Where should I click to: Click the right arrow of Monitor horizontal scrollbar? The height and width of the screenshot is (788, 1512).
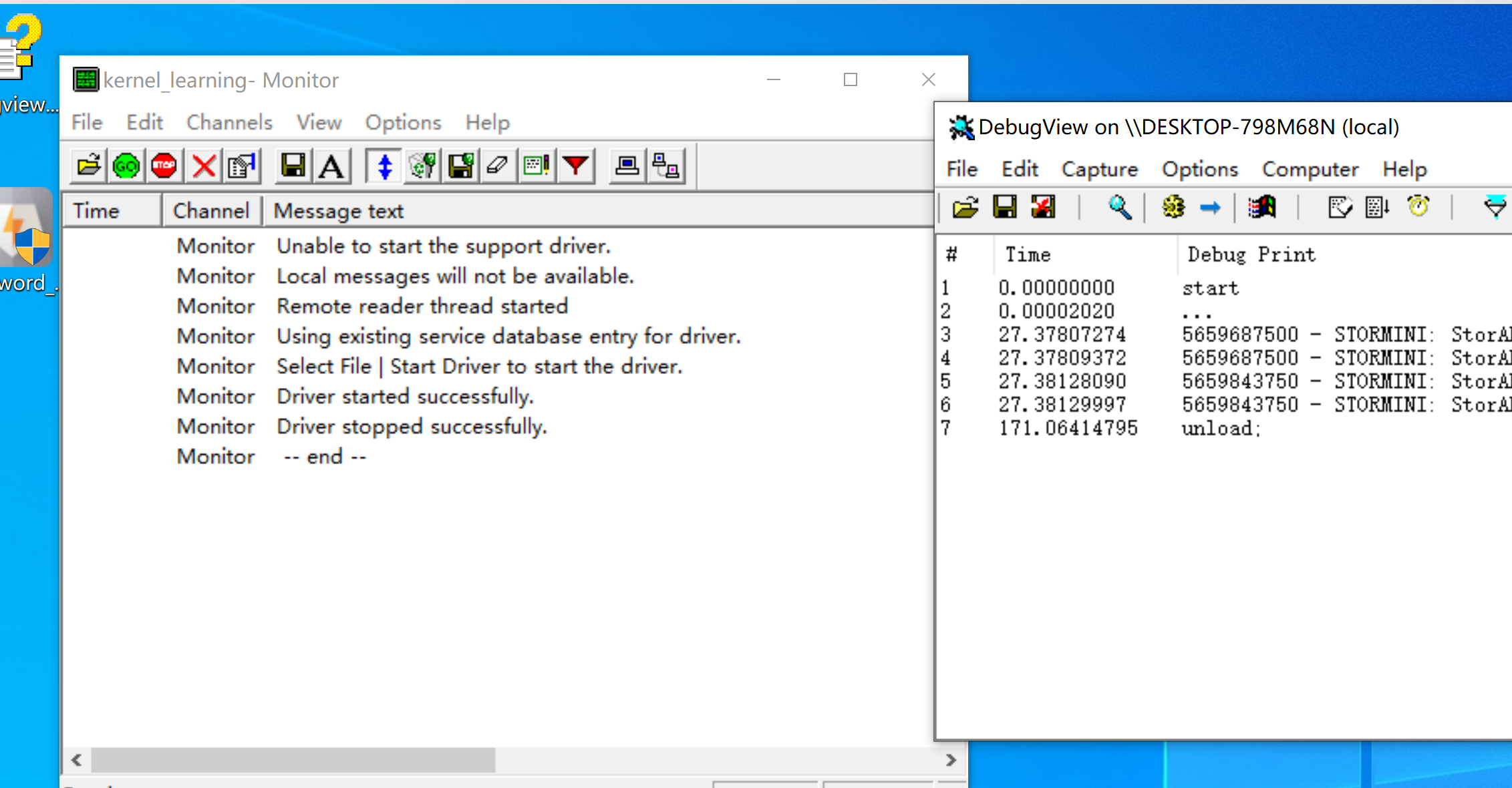coord(951,760)
